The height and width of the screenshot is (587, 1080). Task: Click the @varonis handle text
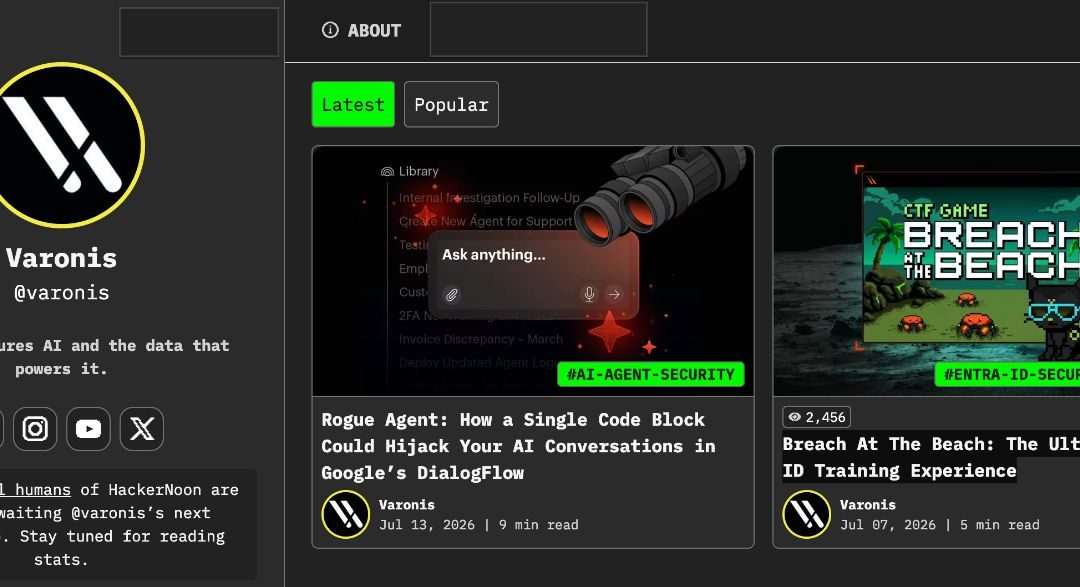62,293
